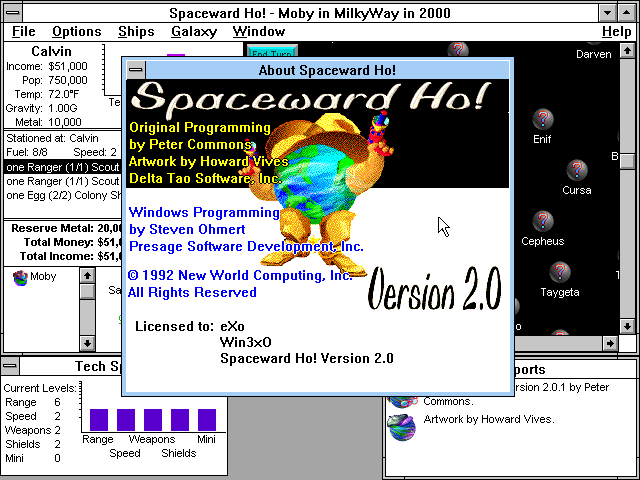Click the Total Income line
Viewport: 640px width, 480px height.
71,256
